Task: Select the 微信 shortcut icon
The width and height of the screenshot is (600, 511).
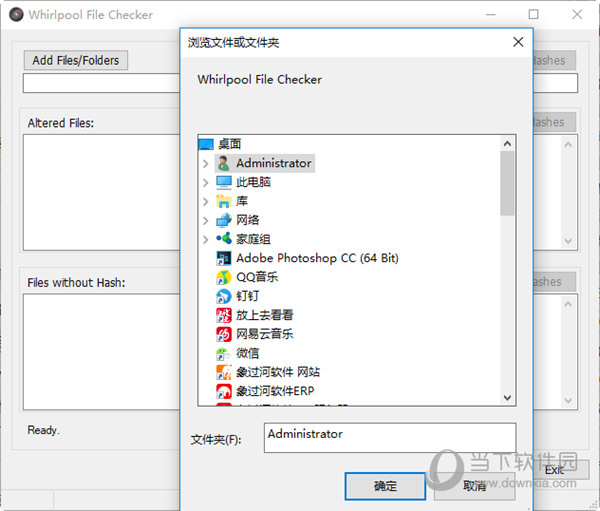Action: coord(223,353)
